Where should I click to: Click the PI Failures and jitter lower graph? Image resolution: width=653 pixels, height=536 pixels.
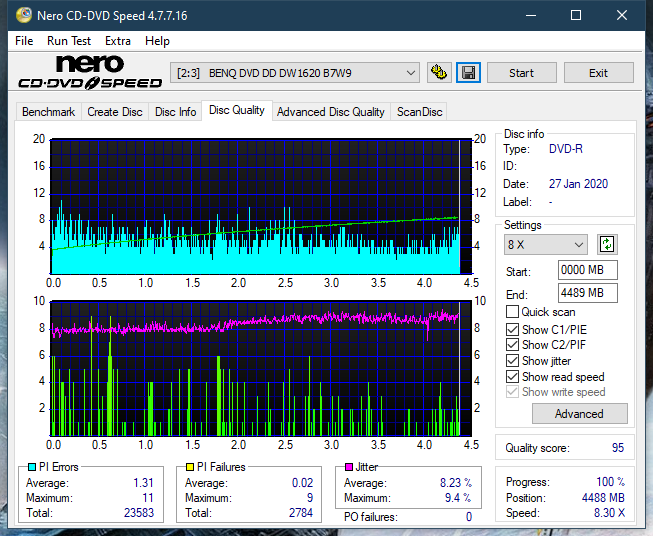(x=261, y=369)
